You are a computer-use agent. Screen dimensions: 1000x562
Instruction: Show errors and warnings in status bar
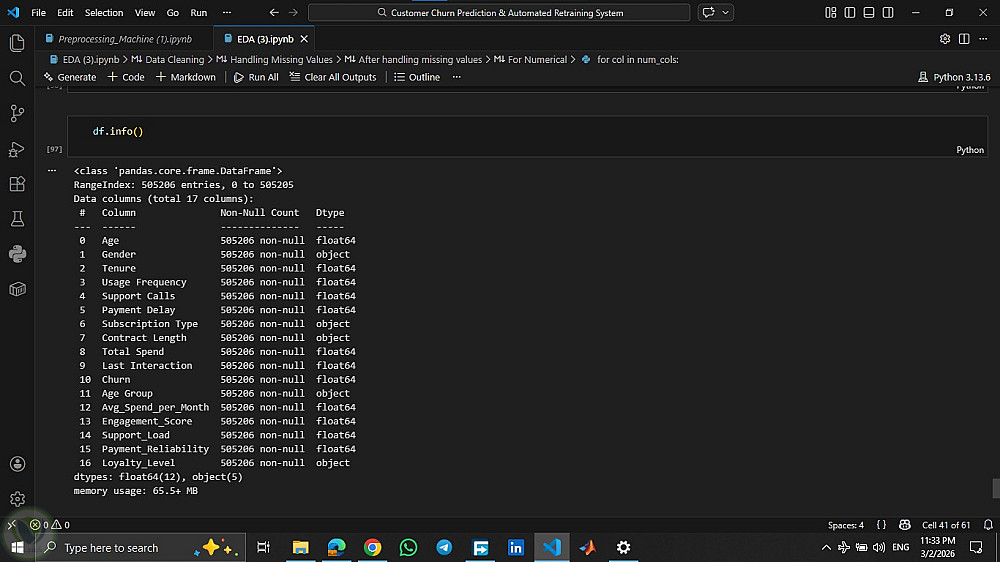click(x=50, y=525)
